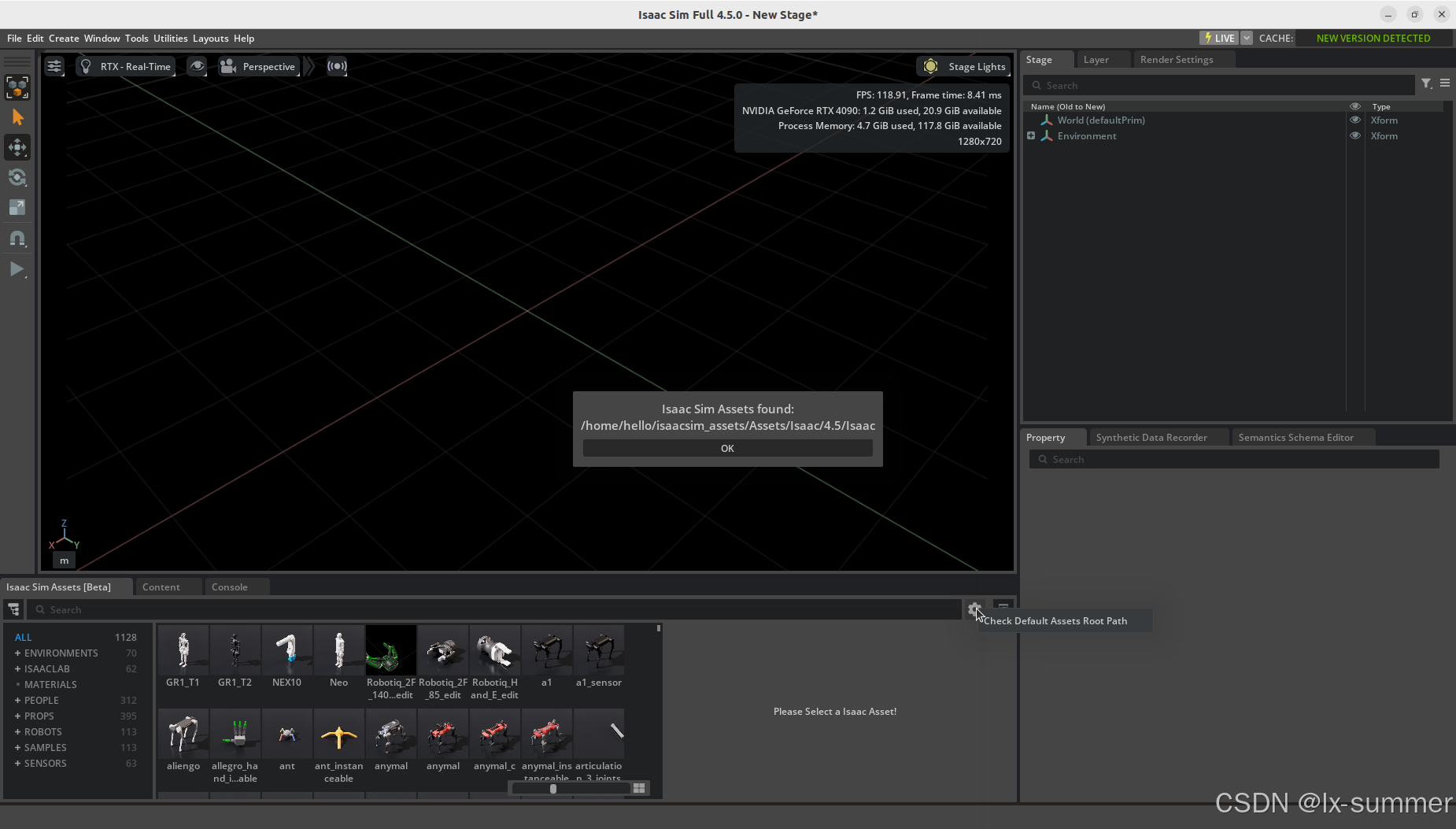
Task: Toggle visibility of the Environment Xform
Action: tap(1355, 135)
